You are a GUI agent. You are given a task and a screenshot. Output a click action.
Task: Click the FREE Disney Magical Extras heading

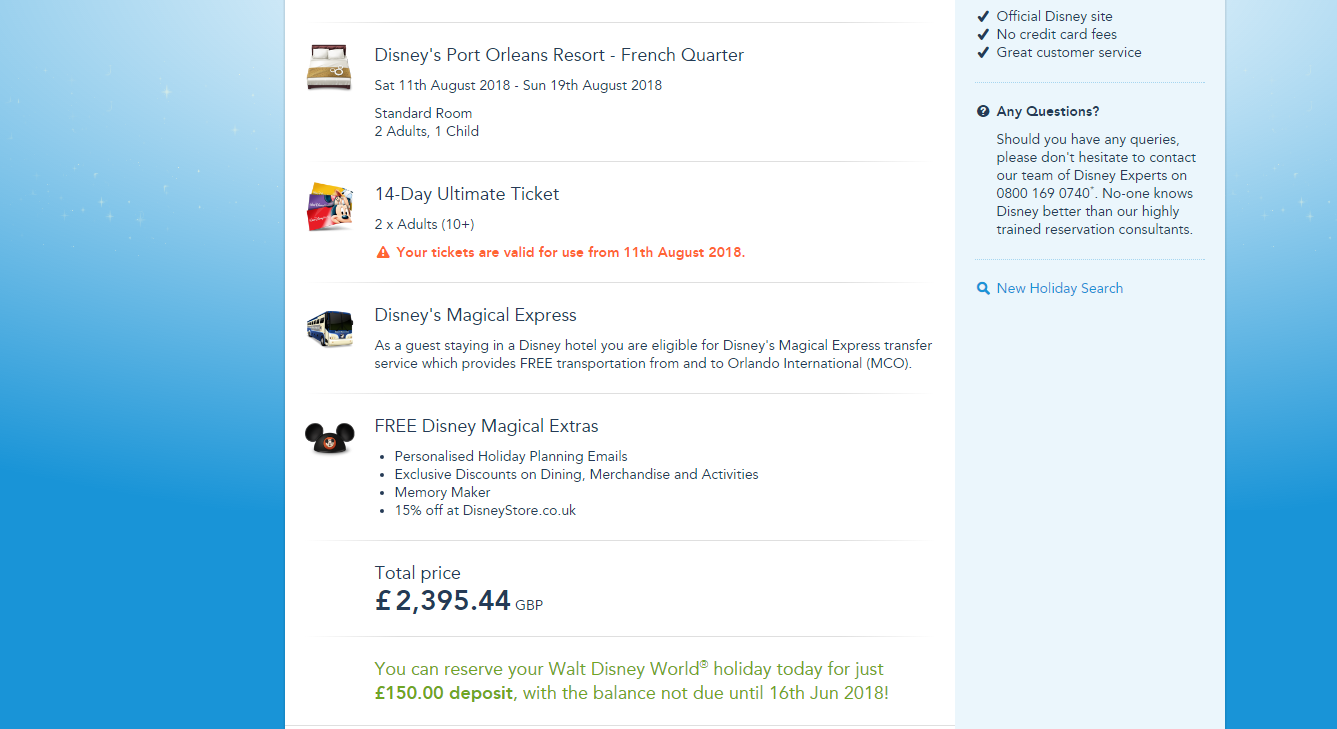486,426
